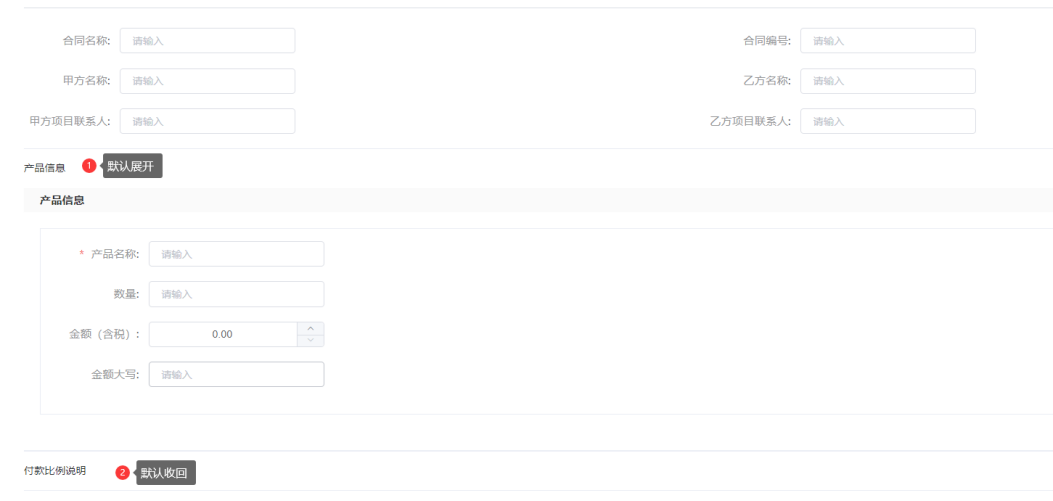Expand the 付款比例说明 collapsed section
Viewport: 1053px width, 501px height.
pyautogui.click(x=54, y=471)
